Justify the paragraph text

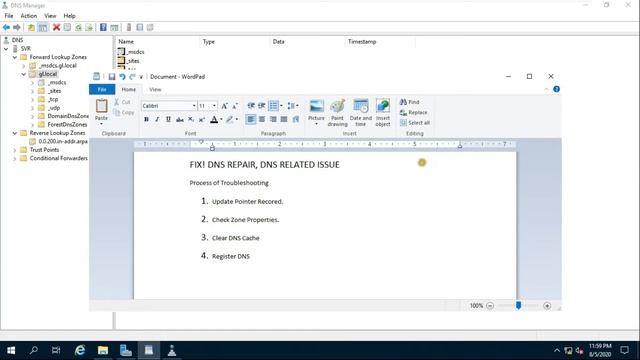tap(284, 119)
